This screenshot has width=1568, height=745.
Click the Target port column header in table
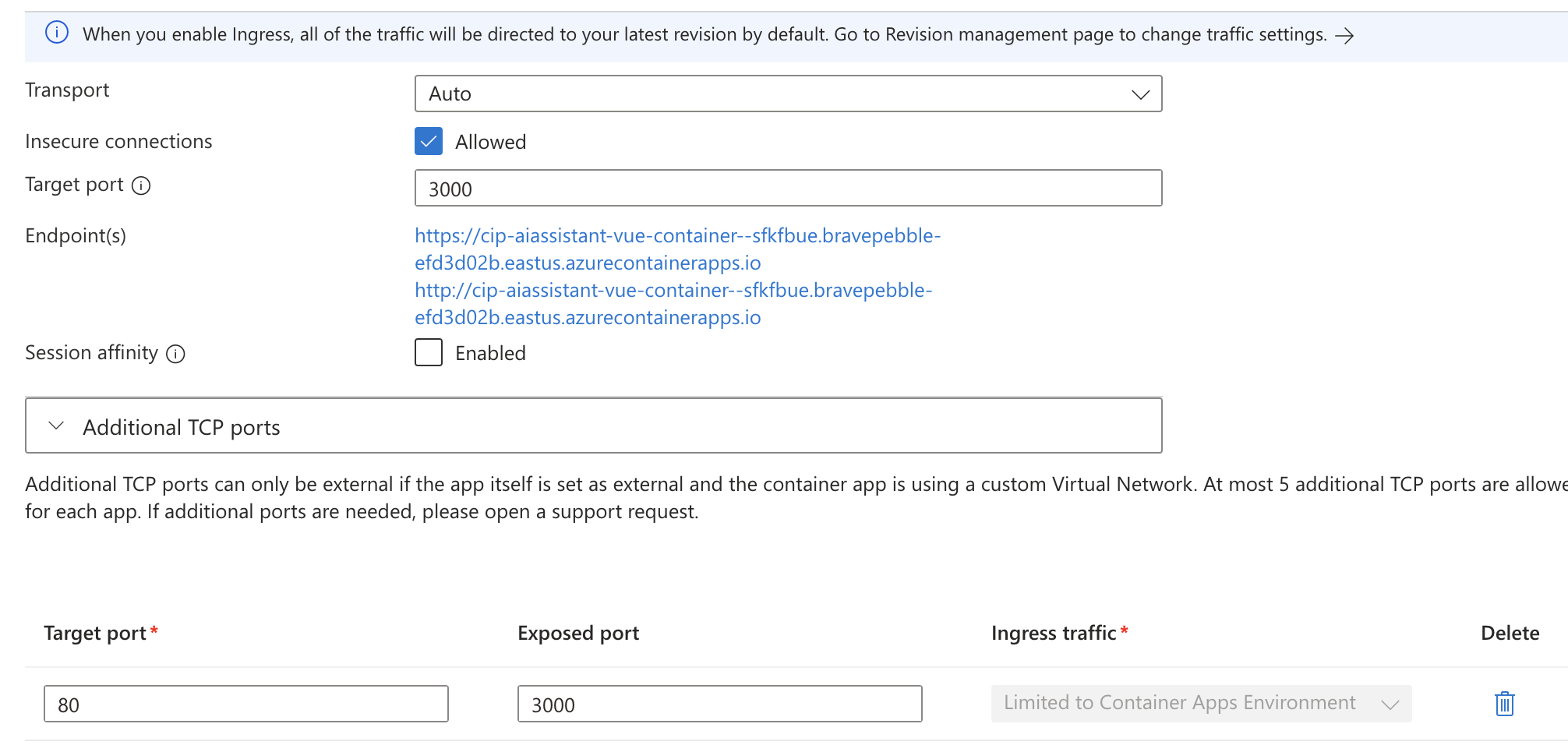95,633
